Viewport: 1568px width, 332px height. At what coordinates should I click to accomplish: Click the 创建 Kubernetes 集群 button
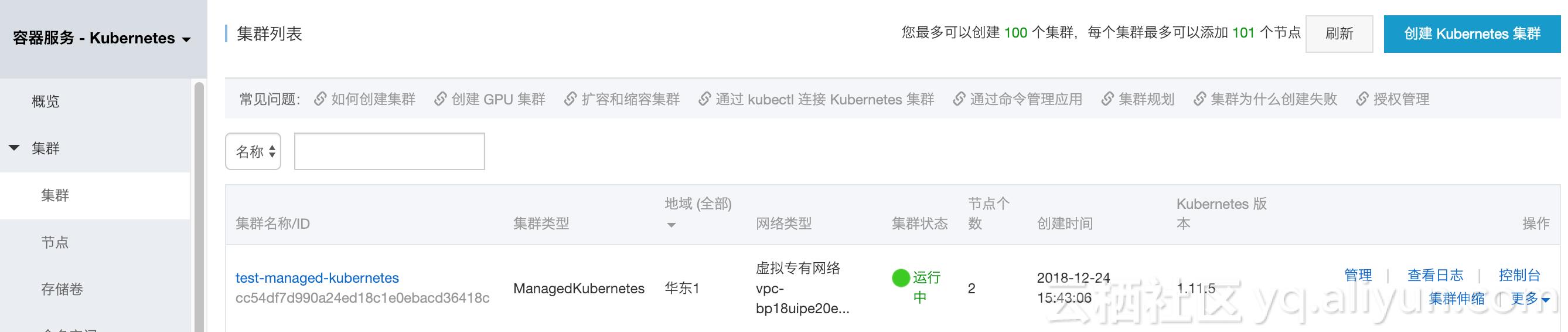1472,34
